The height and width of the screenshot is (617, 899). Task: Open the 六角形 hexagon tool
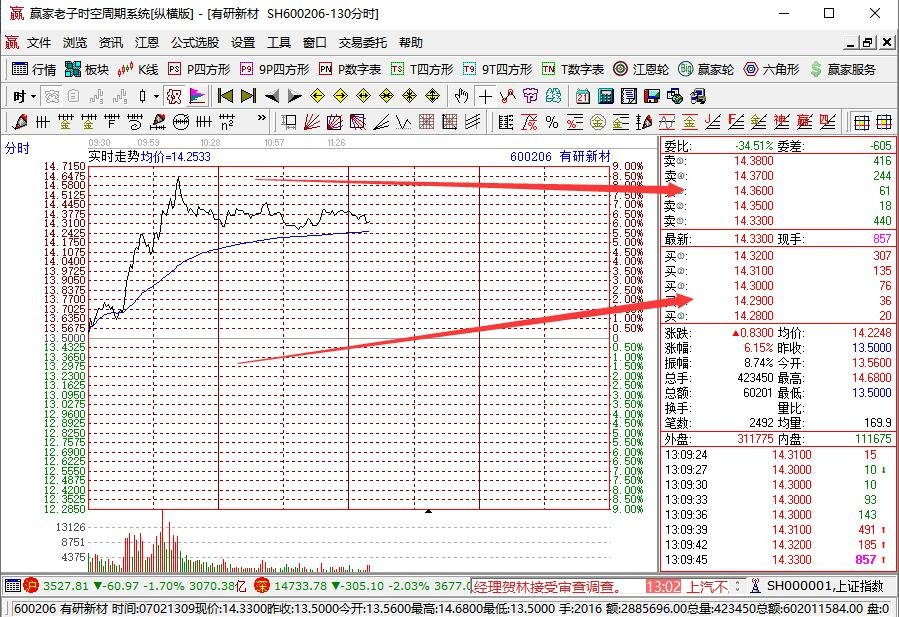(771, 69)
